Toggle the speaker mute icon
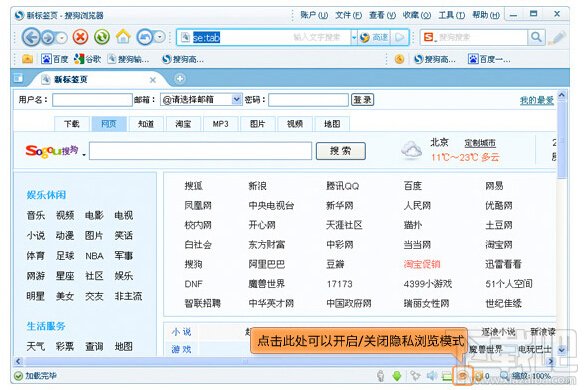585x390 pixels. (x=432, y=375)
